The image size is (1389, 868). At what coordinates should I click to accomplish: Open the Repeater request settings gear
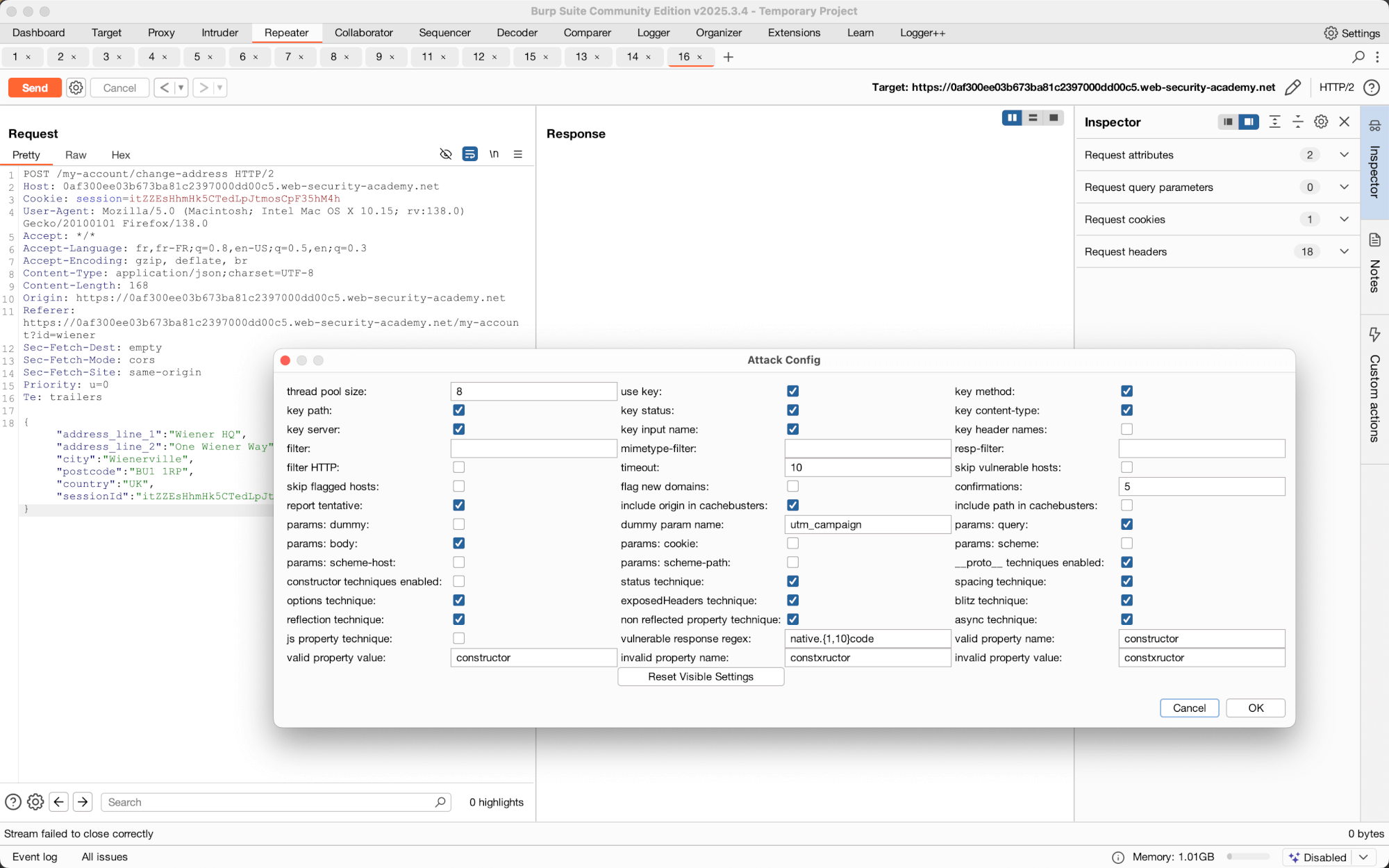tap(76, 87)
